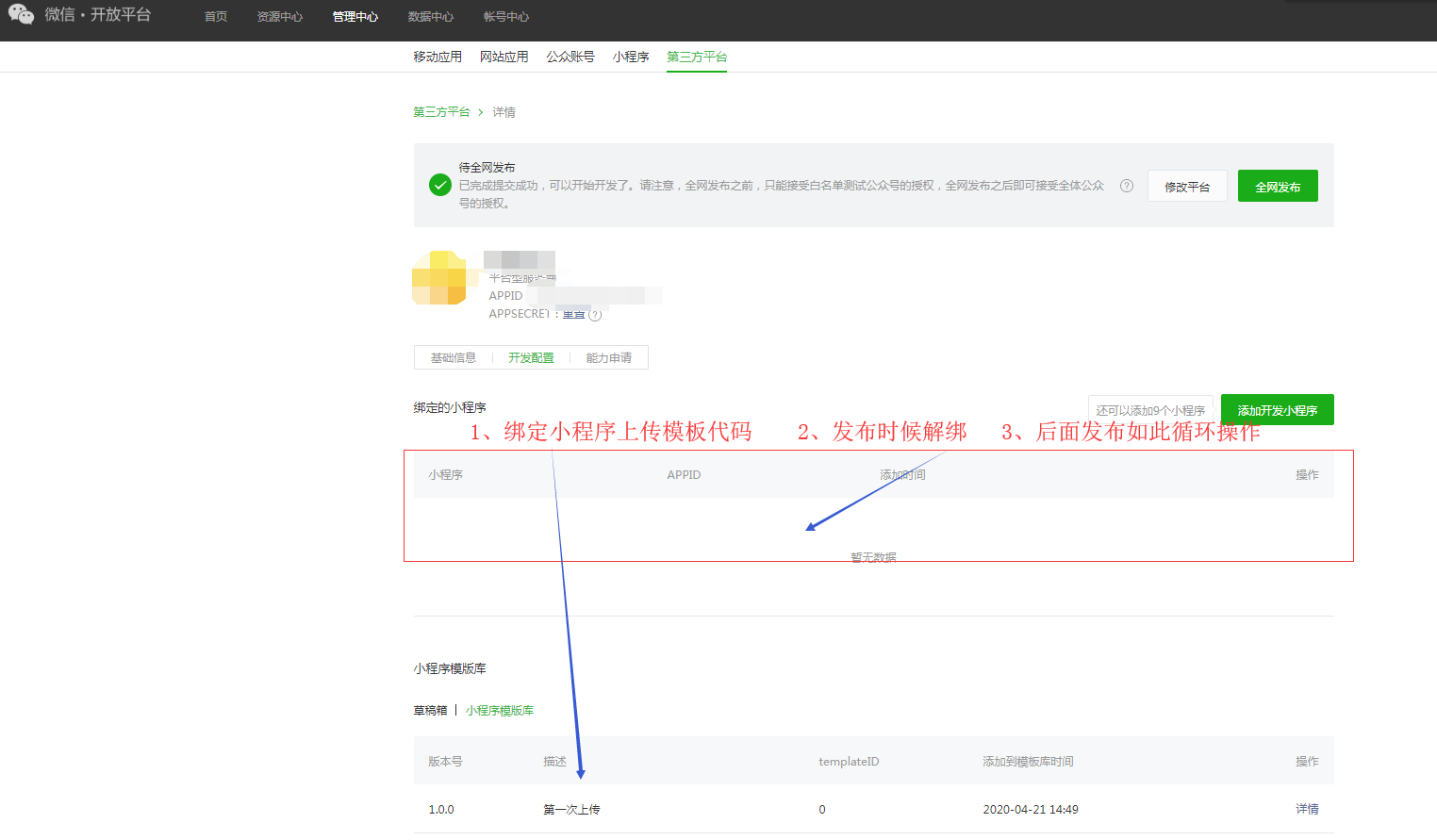Click the green 全网发布 button
The width and height of the screenshot is (1437, 840).
1278,186
